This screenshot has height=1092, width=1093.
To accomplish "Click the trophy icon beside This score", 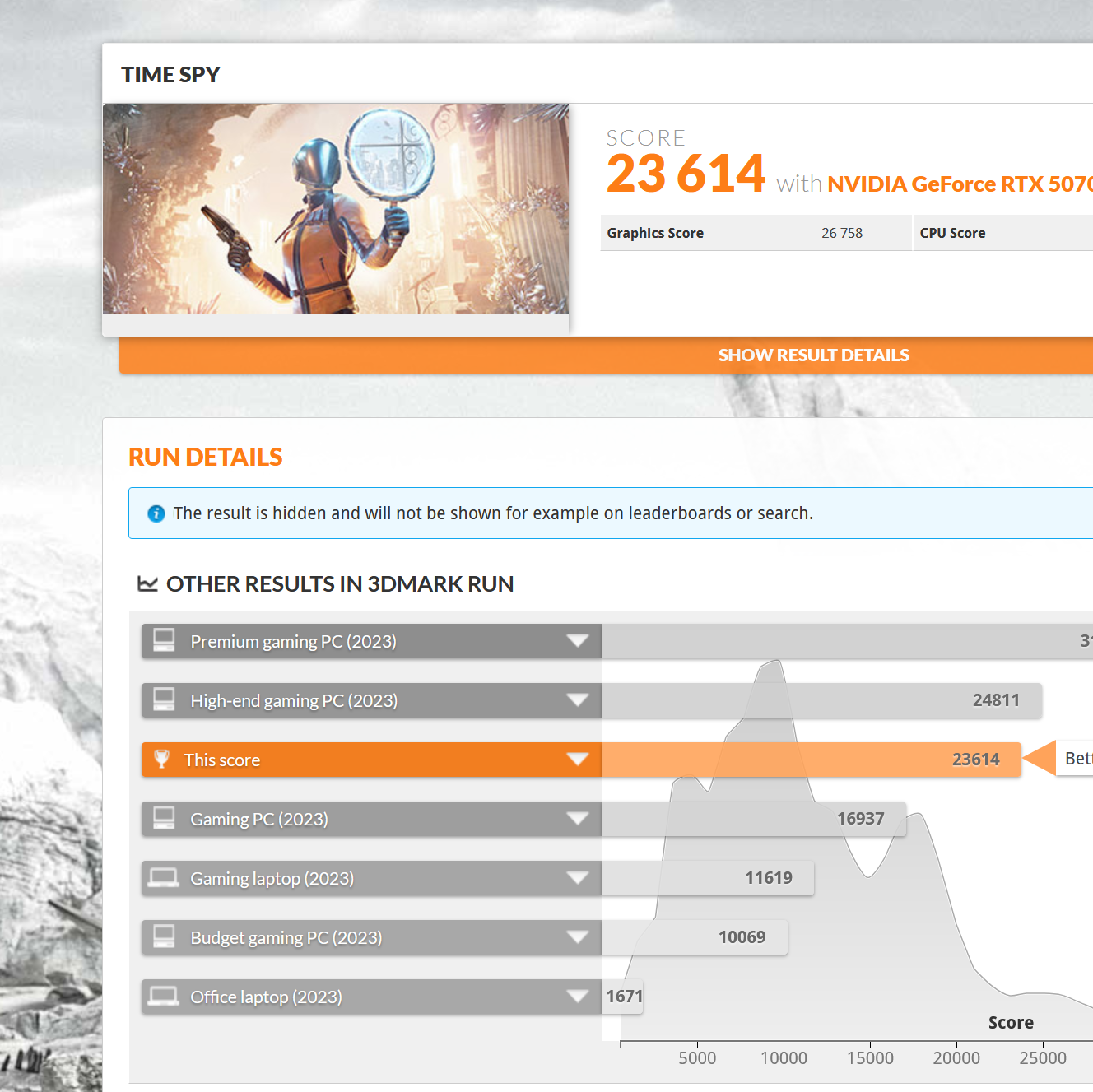I will (162, 759).
